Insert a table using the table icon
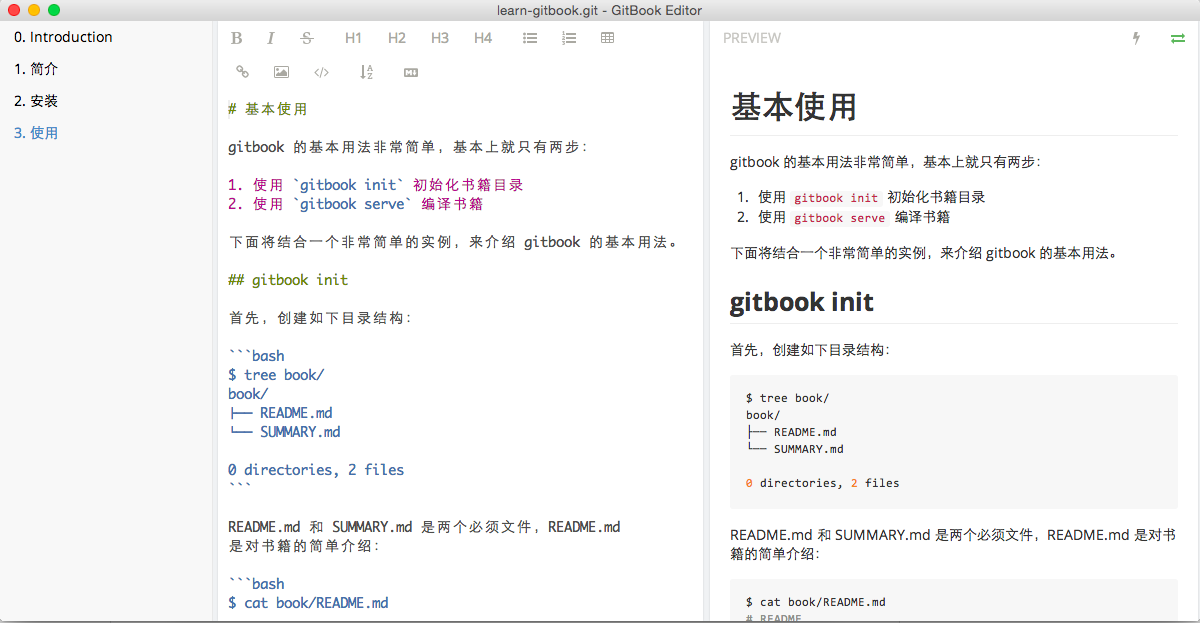Image resolution: width=1200 pixels, height=623 pixels. point(607,38)
